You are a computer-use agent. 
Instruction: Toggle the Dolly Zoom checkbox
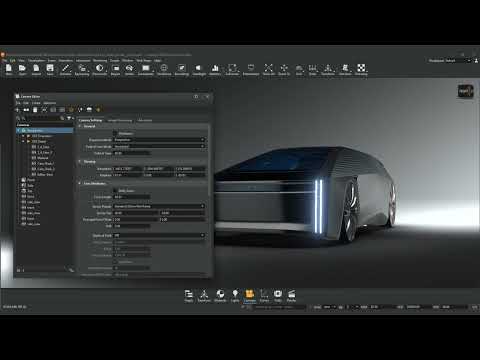[115, 191]
